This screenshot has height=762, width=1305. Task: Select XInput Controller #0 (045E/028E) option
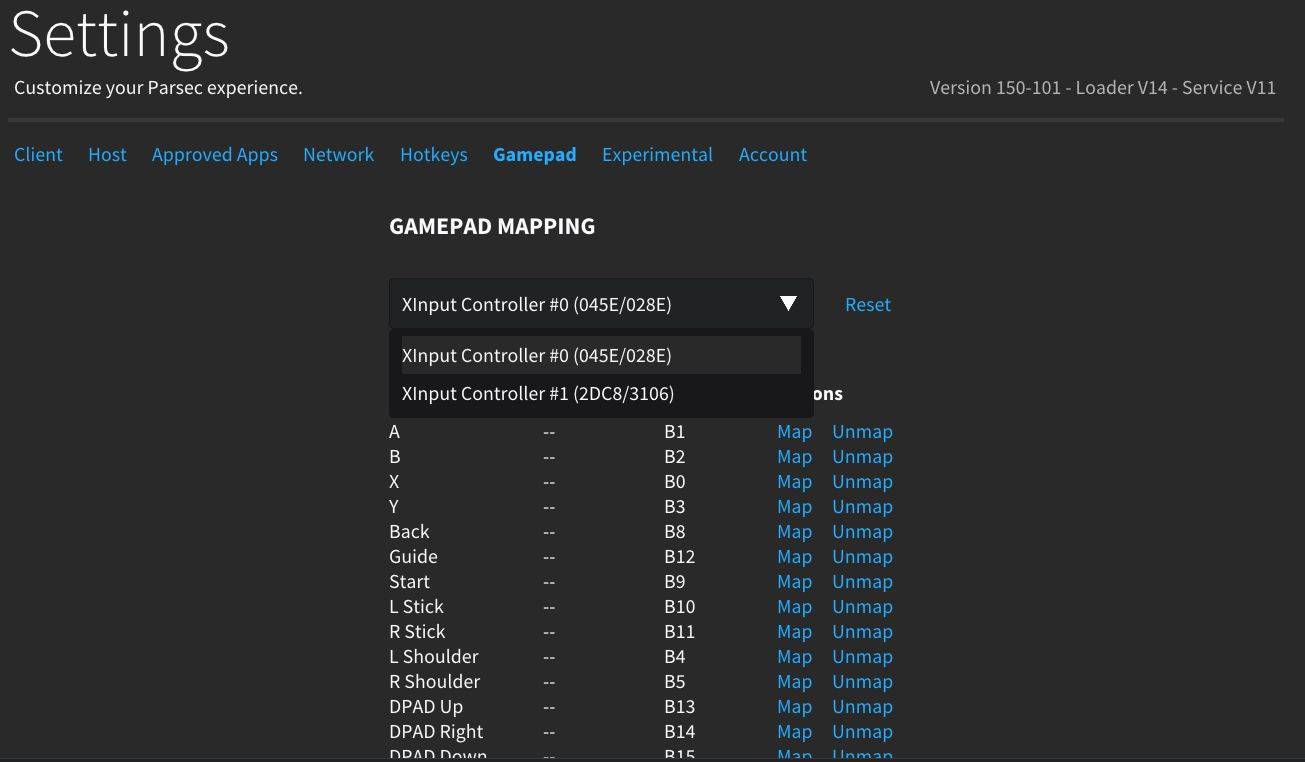(537, 356)
